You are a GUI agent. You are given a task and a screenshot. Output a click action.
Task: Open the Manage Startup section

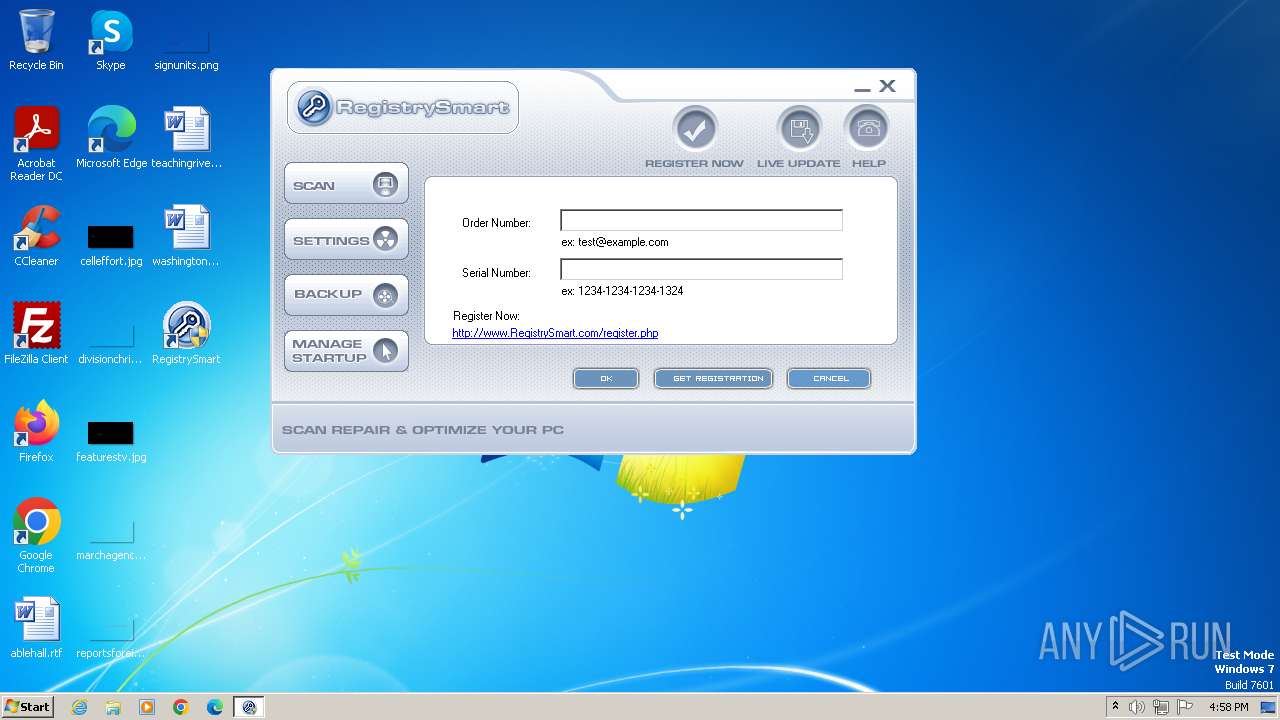pyautogui.click(x=346, y=351)
